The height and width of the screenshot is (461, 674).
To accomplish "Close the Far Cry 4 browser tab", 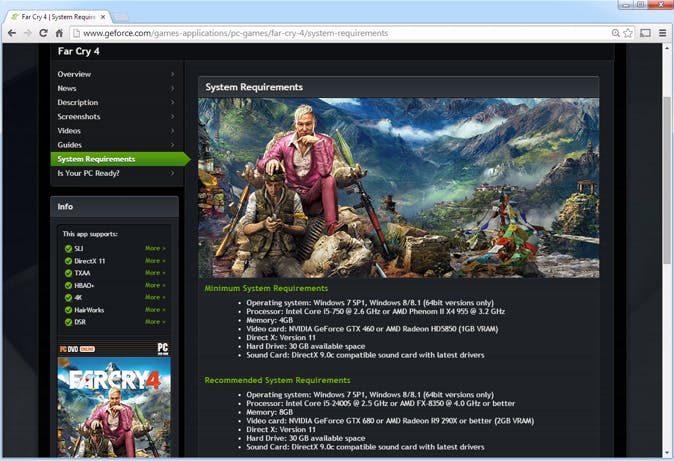I will (103, 17).
